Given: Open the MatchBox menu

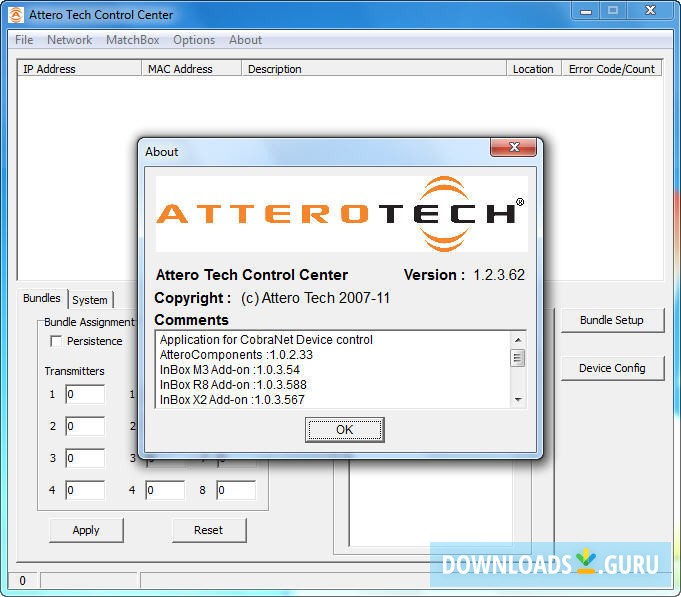Looking at the screenshot, I should tap(132, 40).
